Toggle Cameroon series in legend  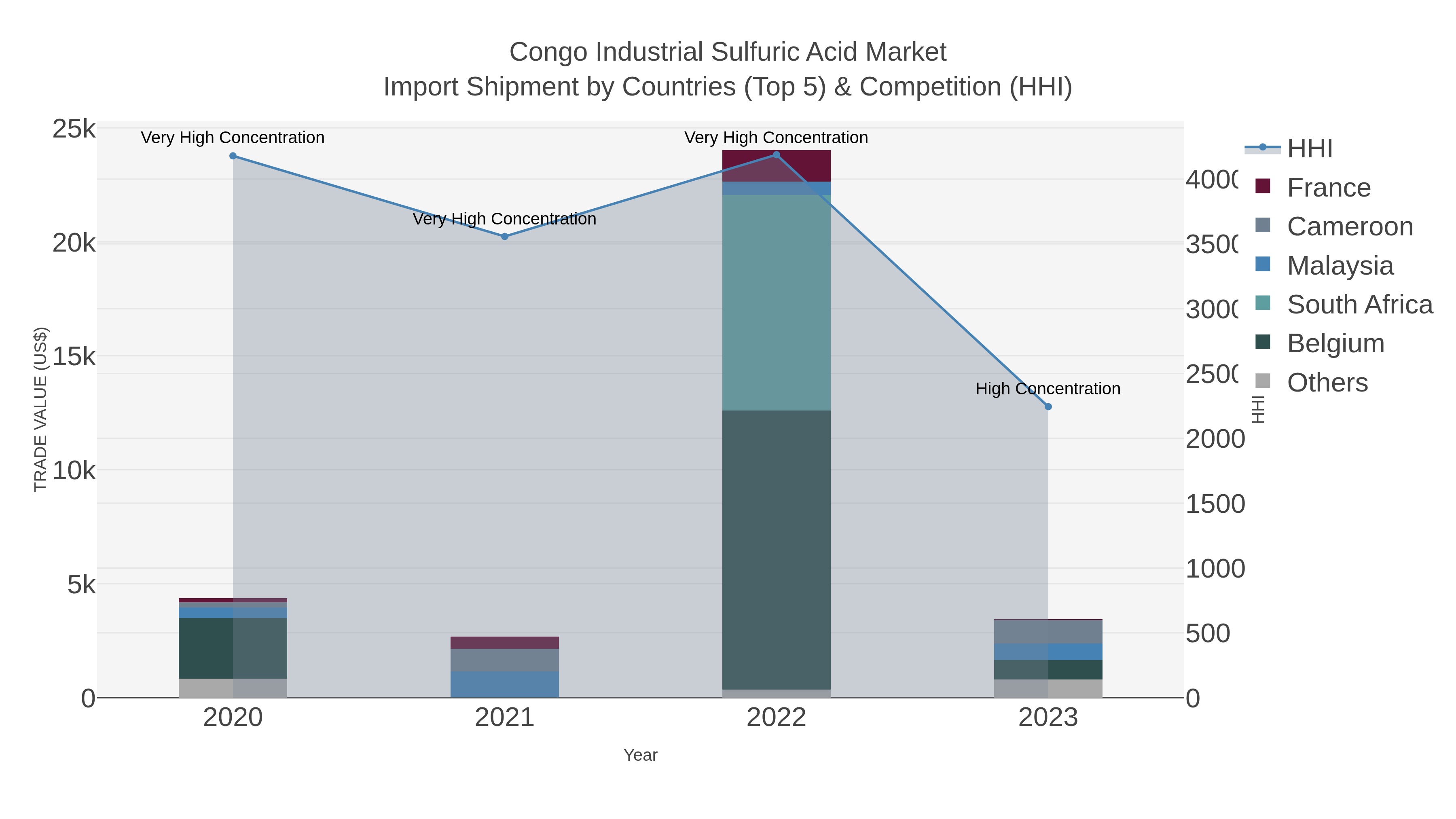tap(1334, 226)
